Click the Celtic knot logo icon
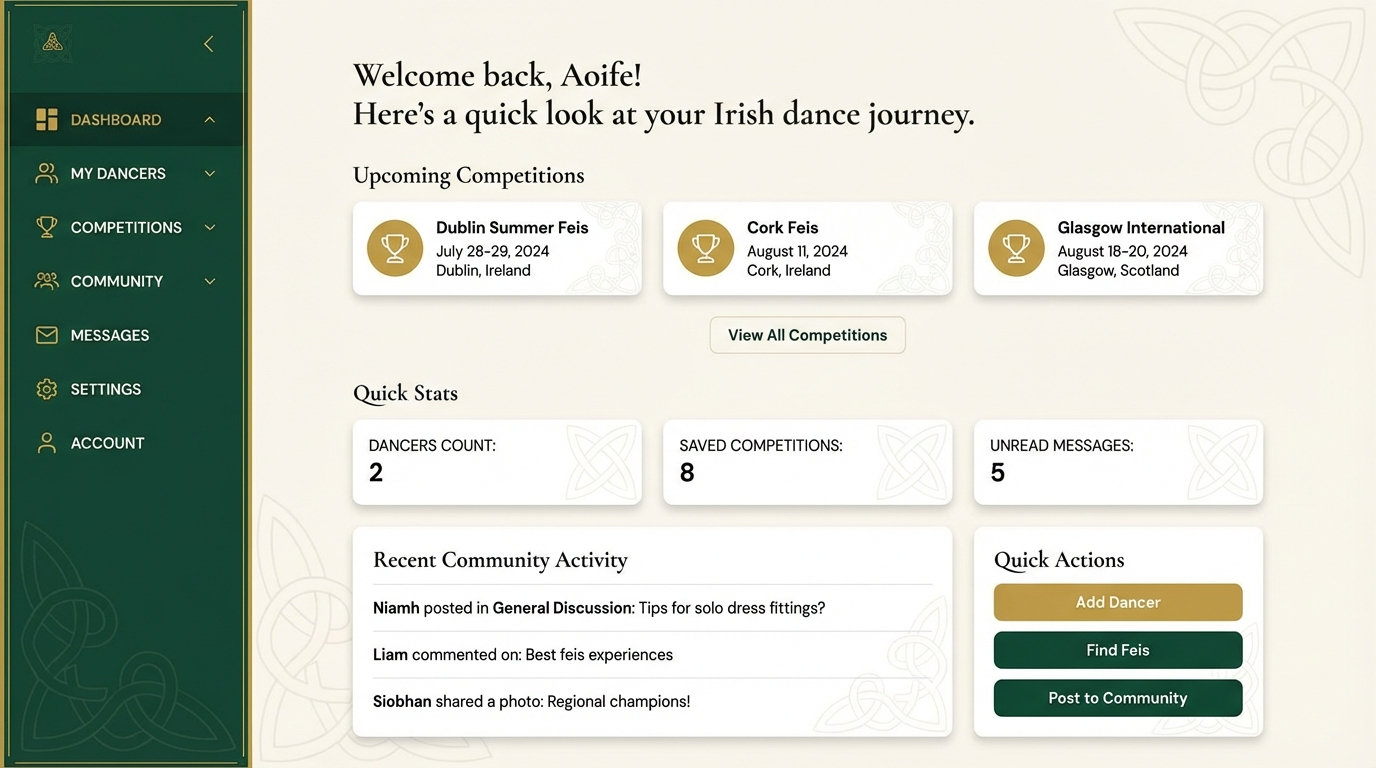Viewport: 1376px width, 768px height. click(52, 43)
